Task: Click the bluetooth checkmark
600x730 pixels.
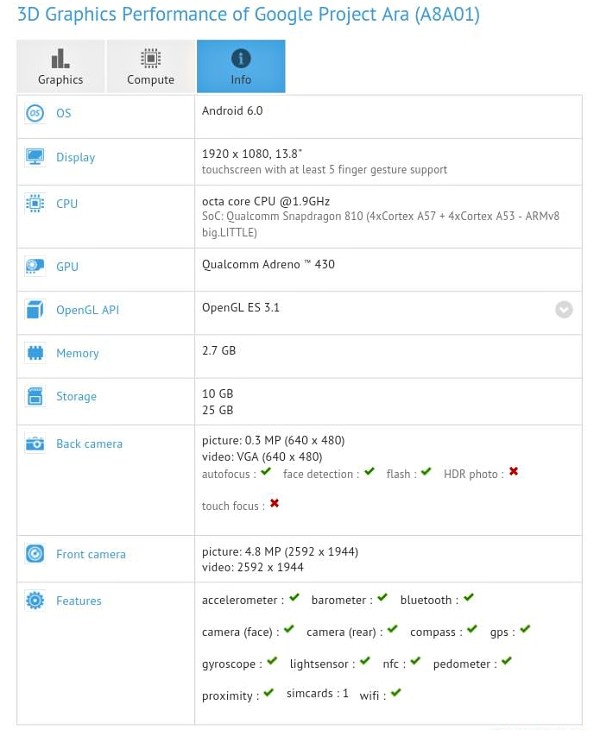Action: (468, 597)
